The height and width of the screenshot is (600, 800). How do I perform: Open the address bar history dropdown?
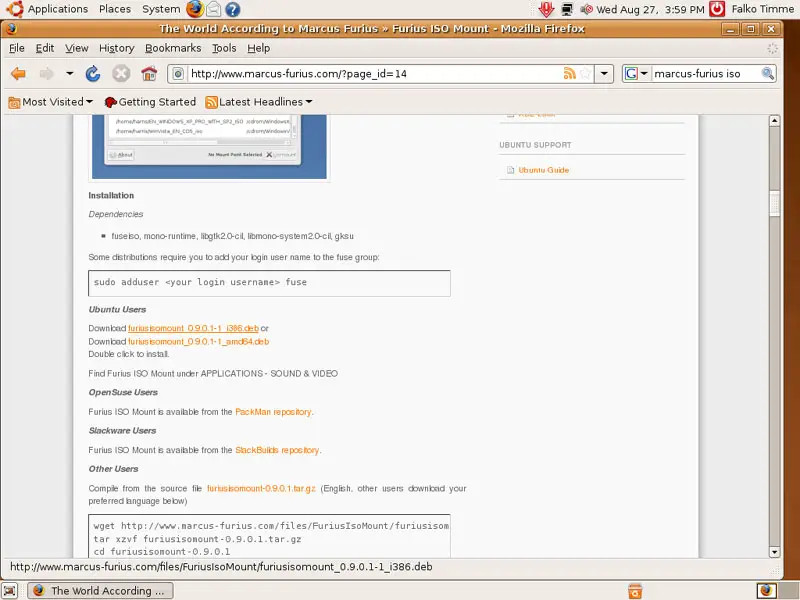[x=604, y=73]
